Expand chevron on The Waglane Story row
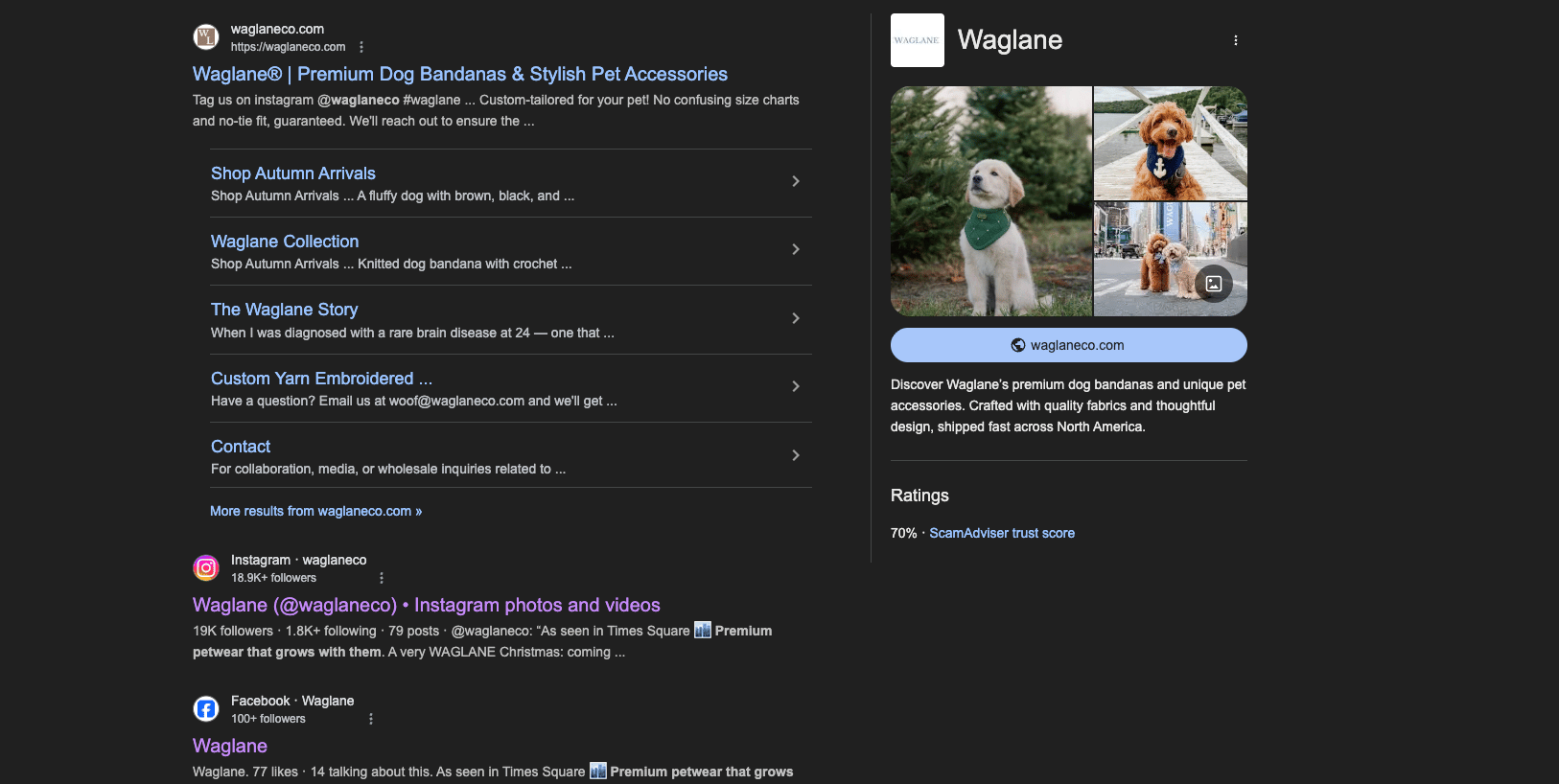1559x784 pixels. [796, 318]
